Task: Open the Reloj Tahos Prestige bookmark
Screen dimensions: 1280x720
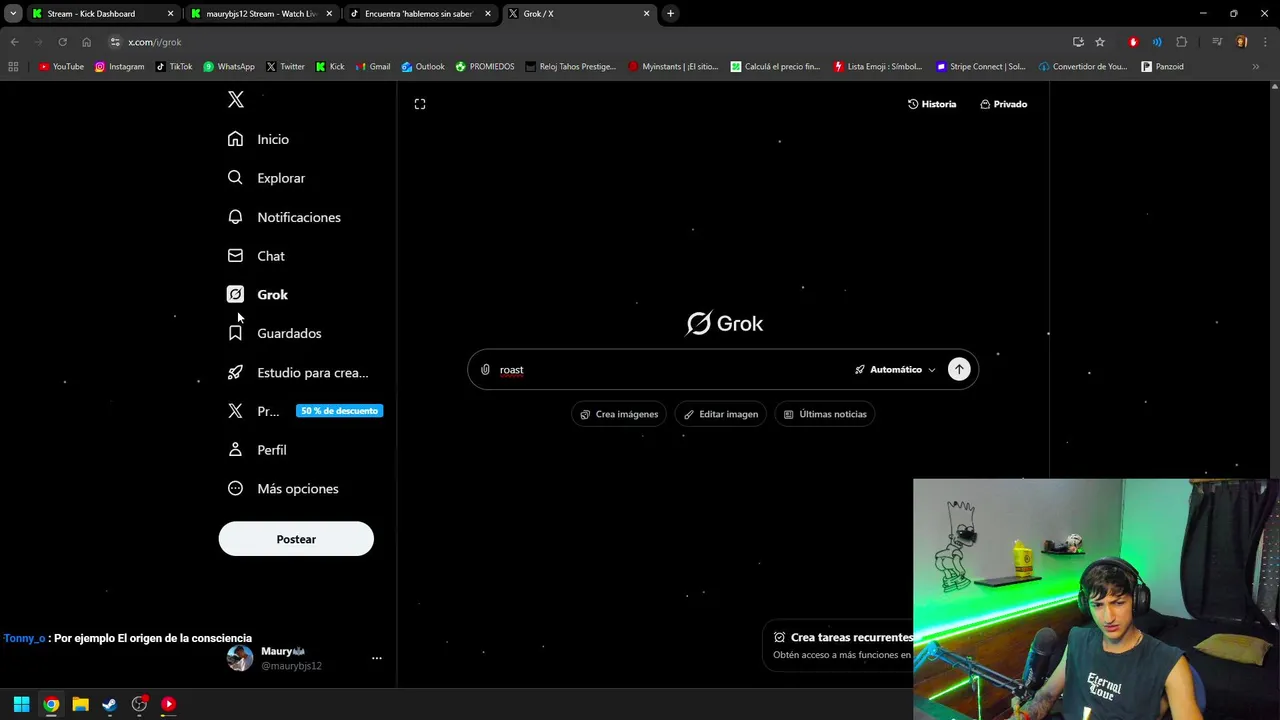Action: coord(570,67)
